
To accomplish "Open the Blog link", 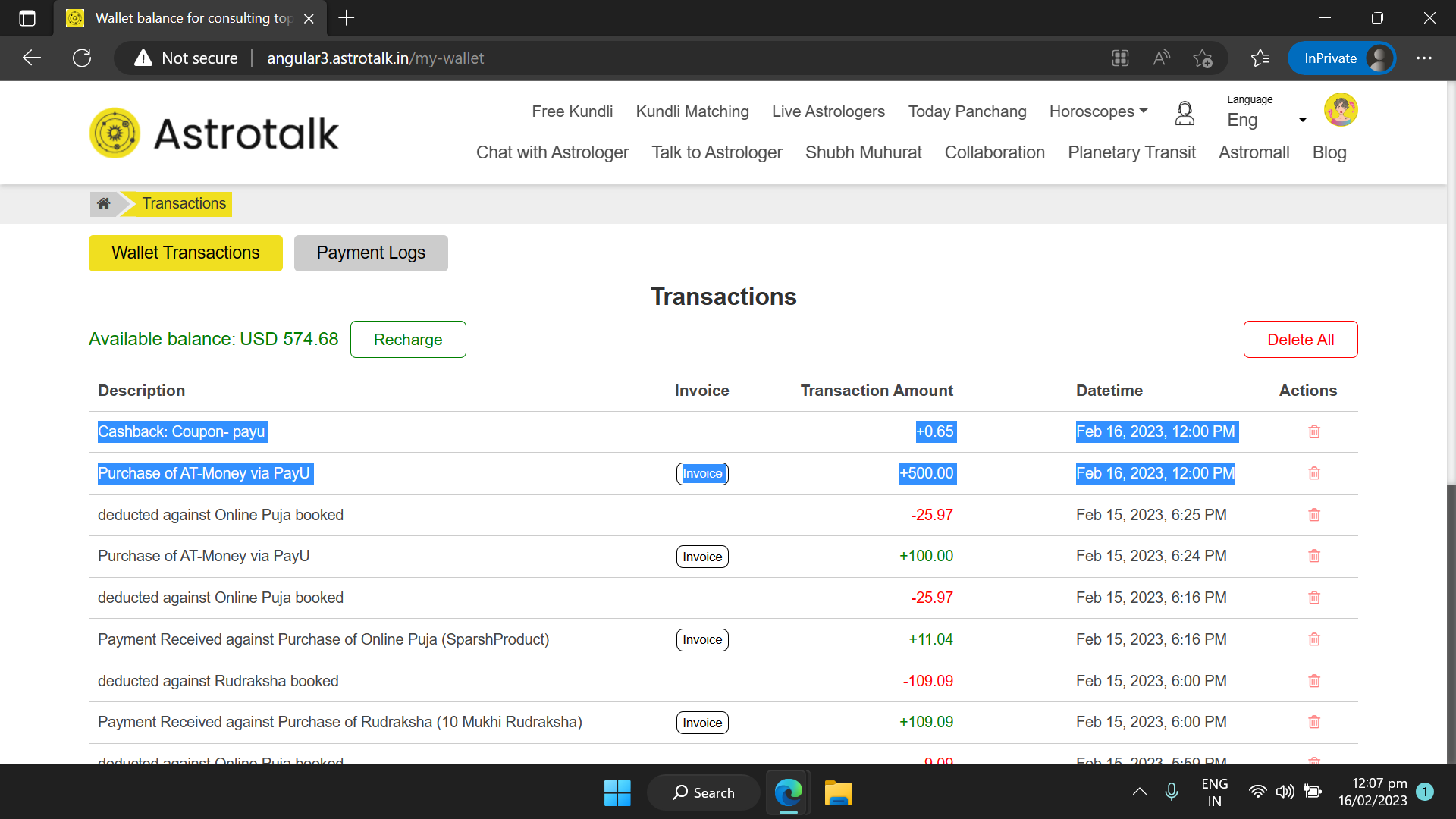I will pos(1329,152).
